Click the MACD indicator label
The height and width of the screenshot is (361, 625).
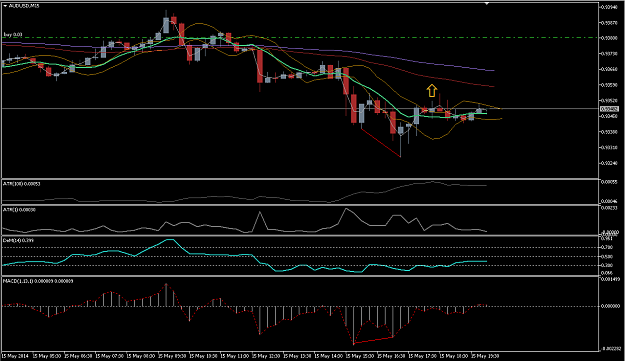coord(38,281)
